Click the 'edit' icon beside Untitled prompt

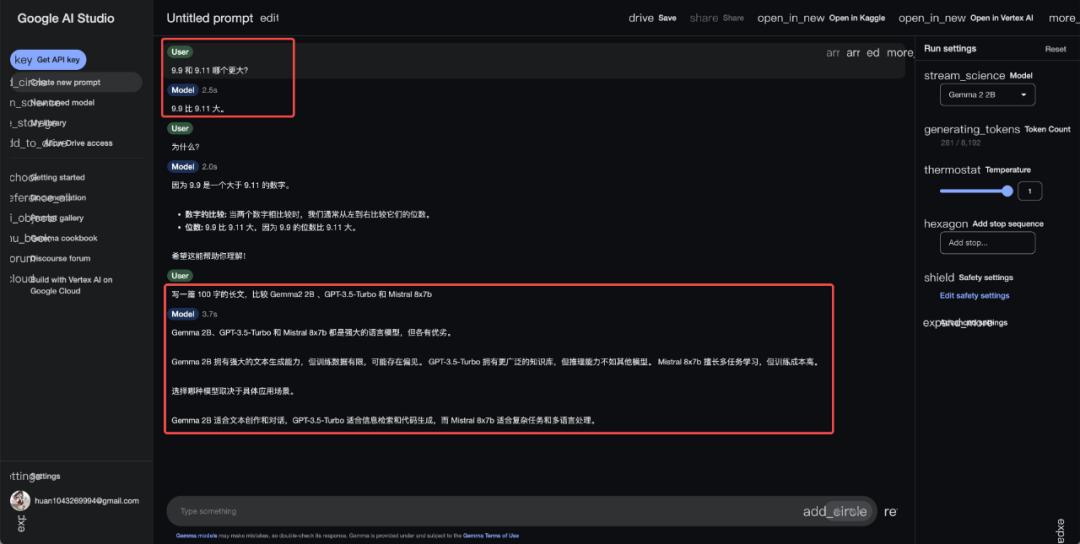(269, 18)
